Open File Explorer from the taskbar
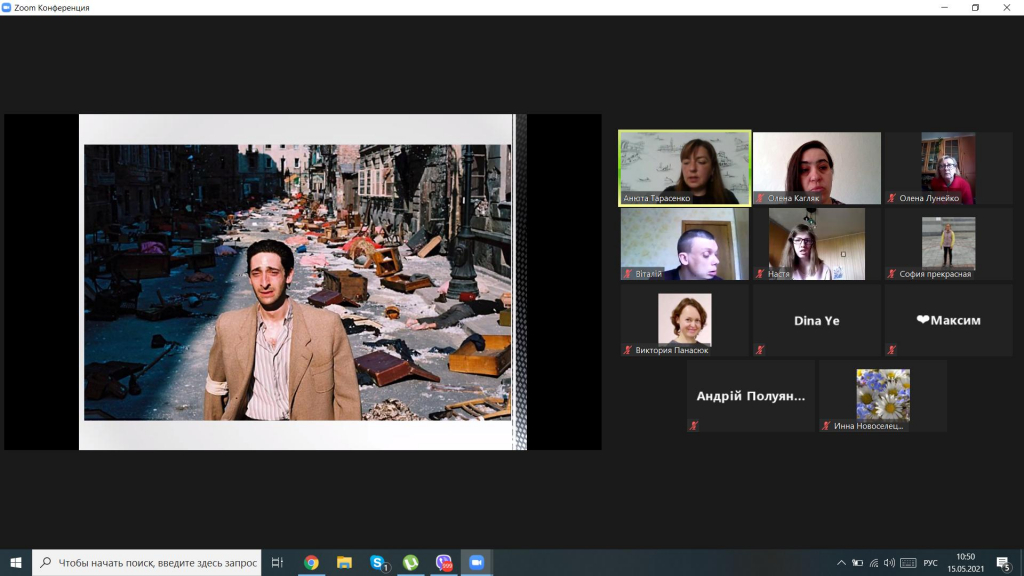Viewport: 1024px width, 576px height. pos(344,562)
